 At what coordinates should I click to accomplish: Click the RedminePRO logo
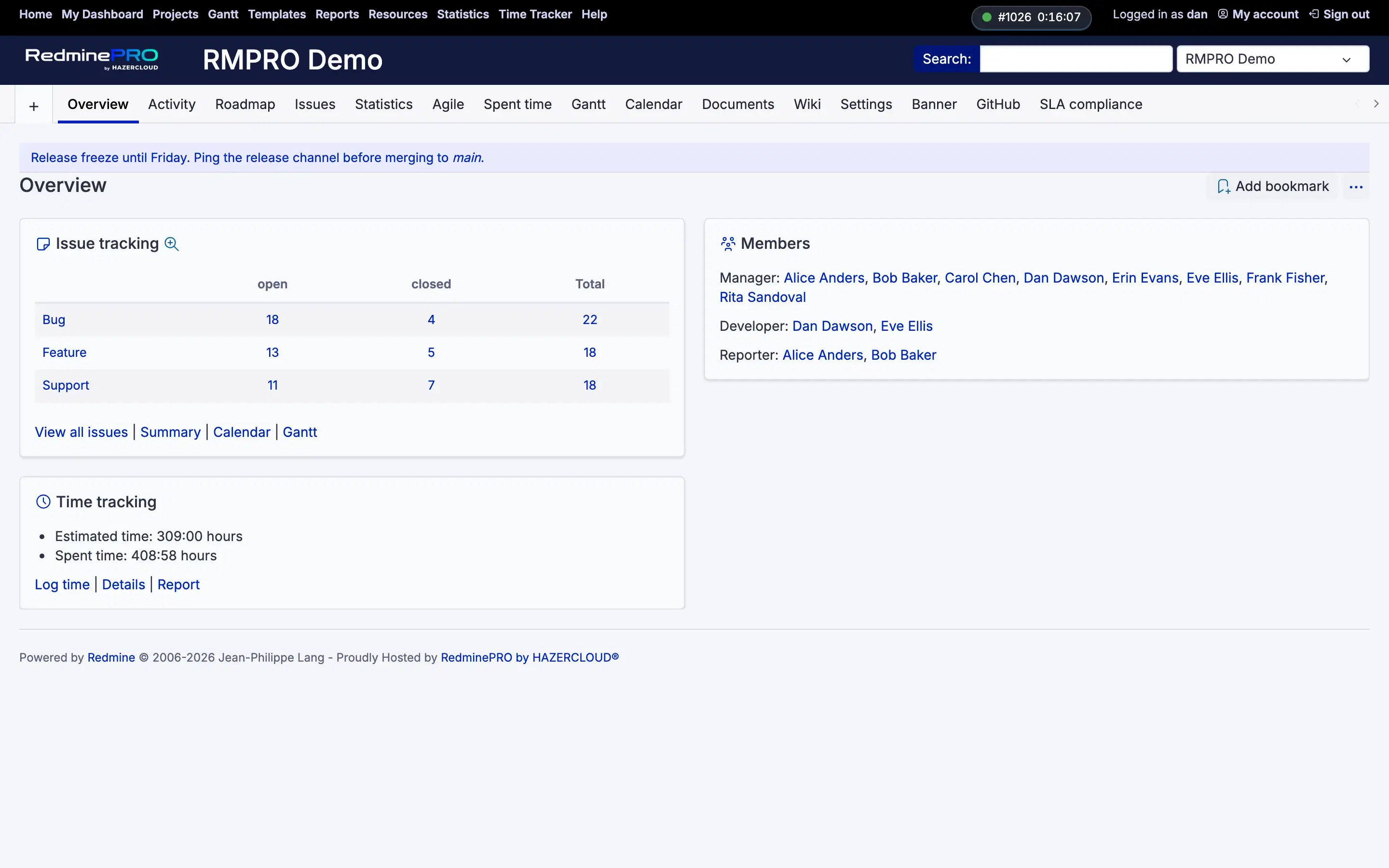coord(92,60)
